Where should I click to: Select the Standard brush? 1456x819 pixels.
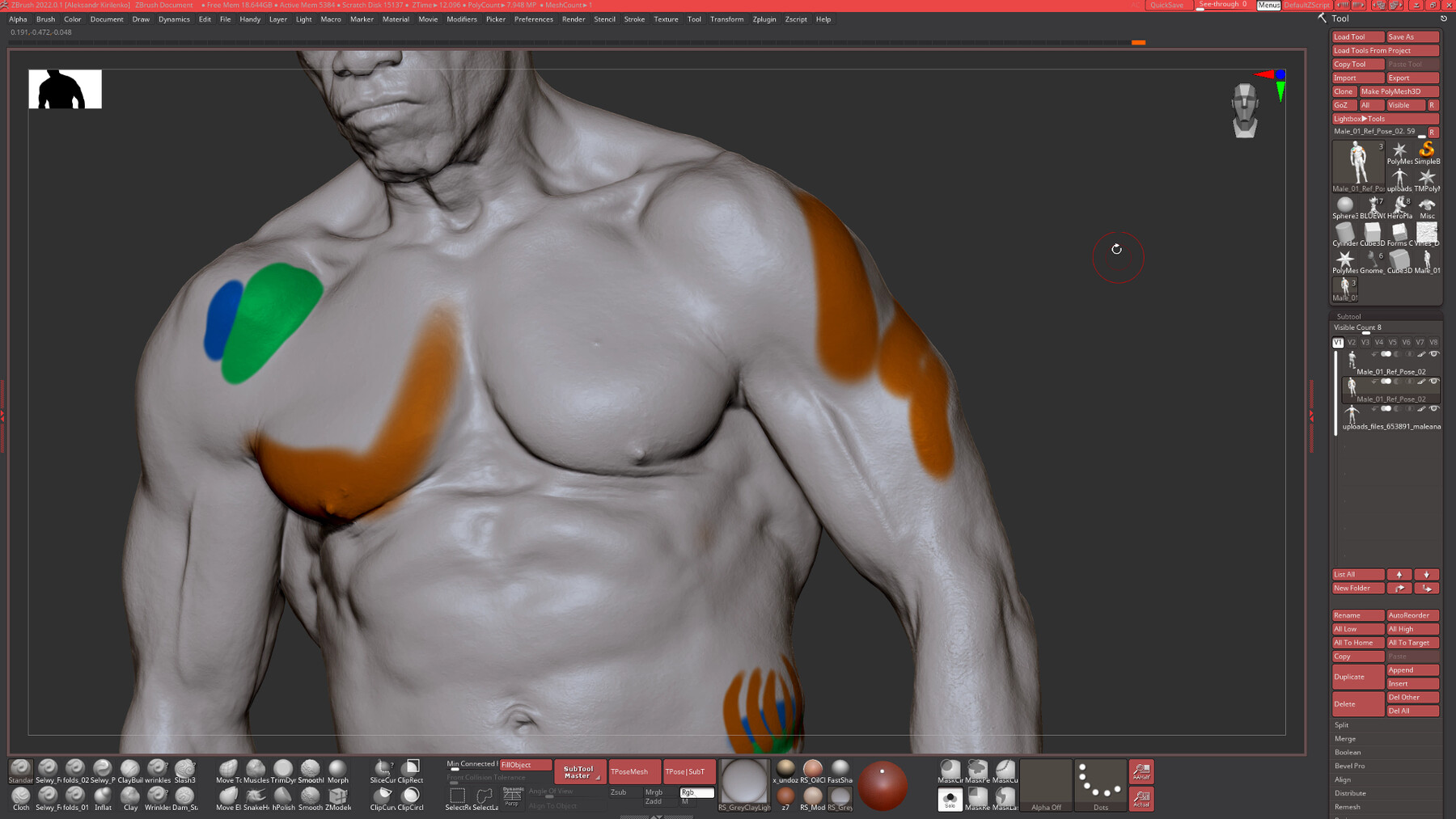tap(20, 770)
